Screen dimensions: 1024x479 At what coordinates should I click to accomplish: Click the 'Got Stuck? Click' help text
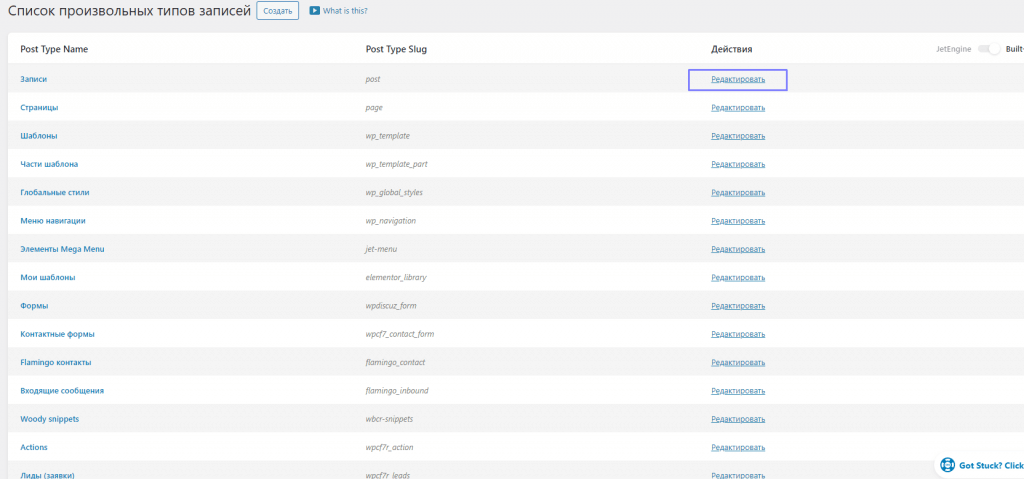click(x=991, y=465)
